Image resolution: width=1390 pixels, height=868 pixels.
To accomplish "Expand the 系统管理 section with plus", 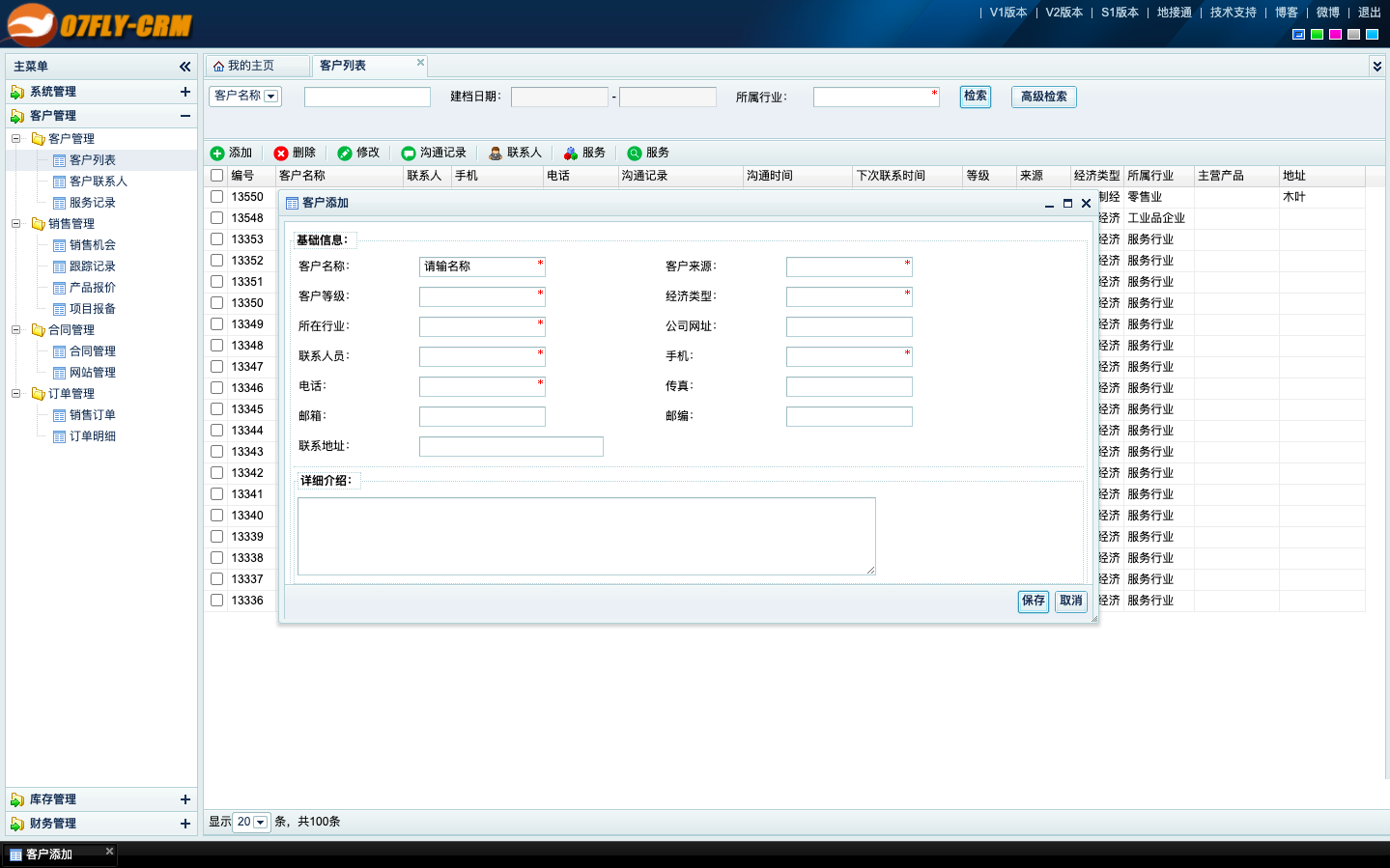I will 185,92.
